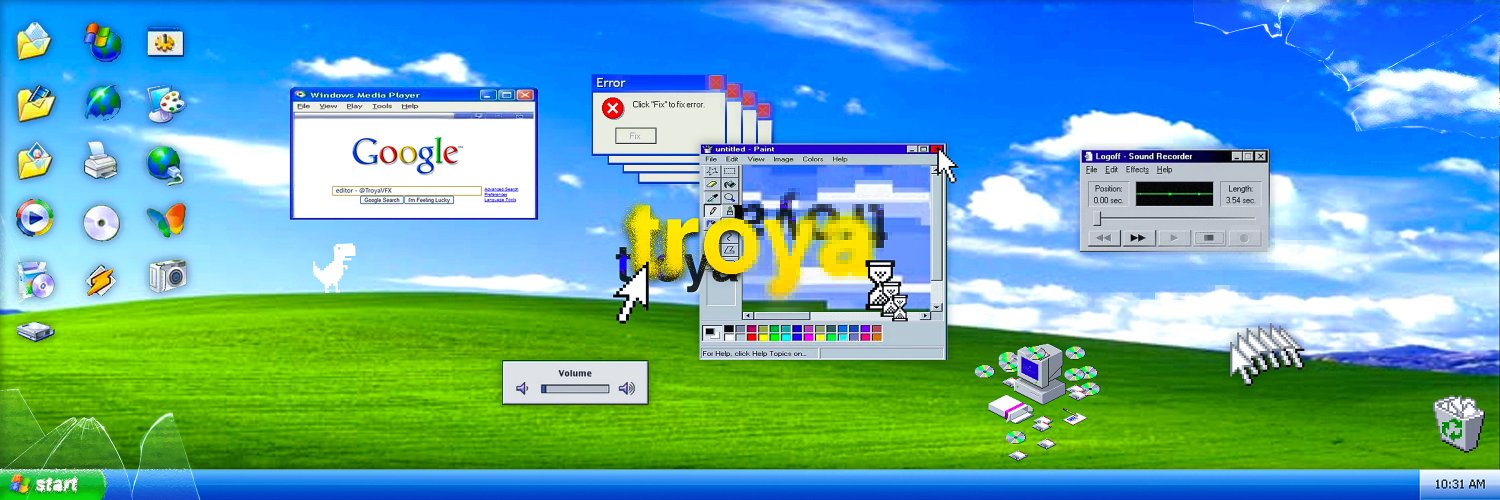This screenshot has height=500, width=1500.
Task: Click rewind button in Sound Recorder
Action: pos(1104,238)
